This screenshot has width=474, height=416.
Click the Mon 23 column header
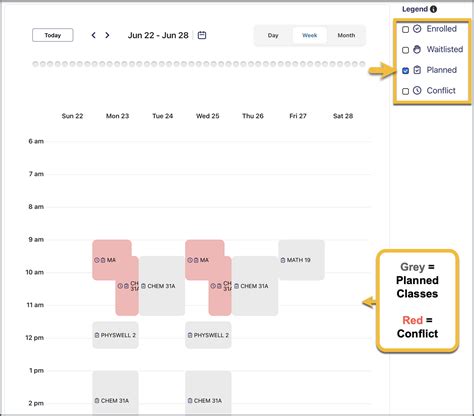coord(117,116)
